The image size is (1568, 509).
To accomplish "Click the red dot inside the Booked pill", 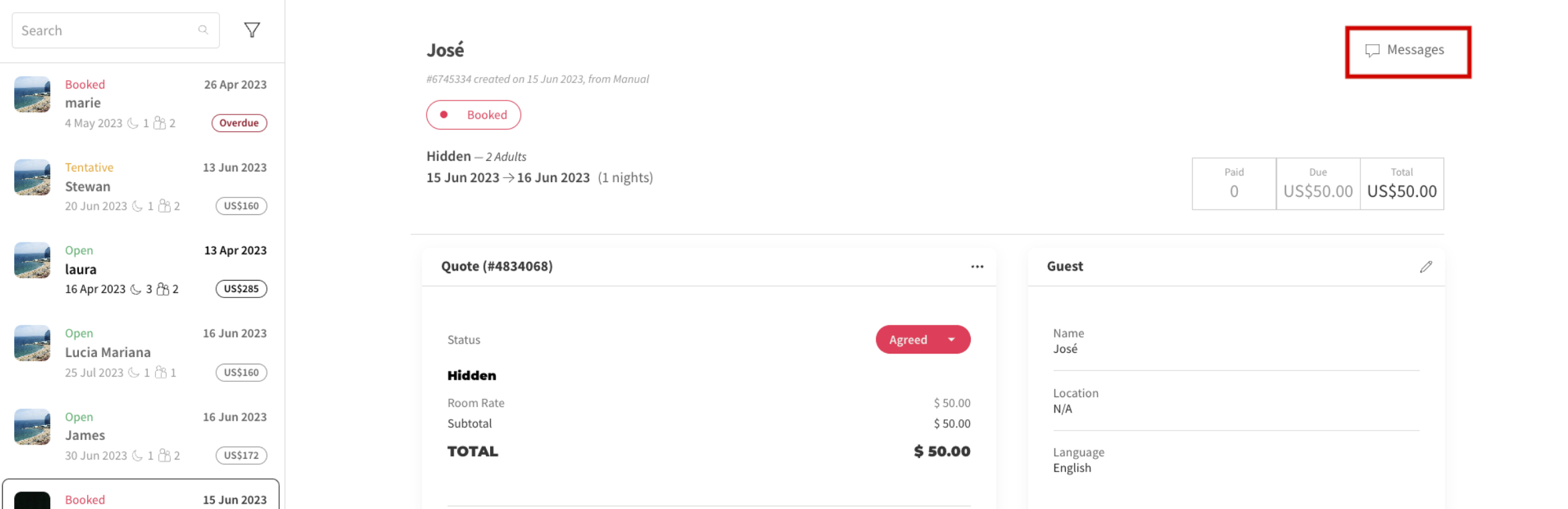I will 444,115.
